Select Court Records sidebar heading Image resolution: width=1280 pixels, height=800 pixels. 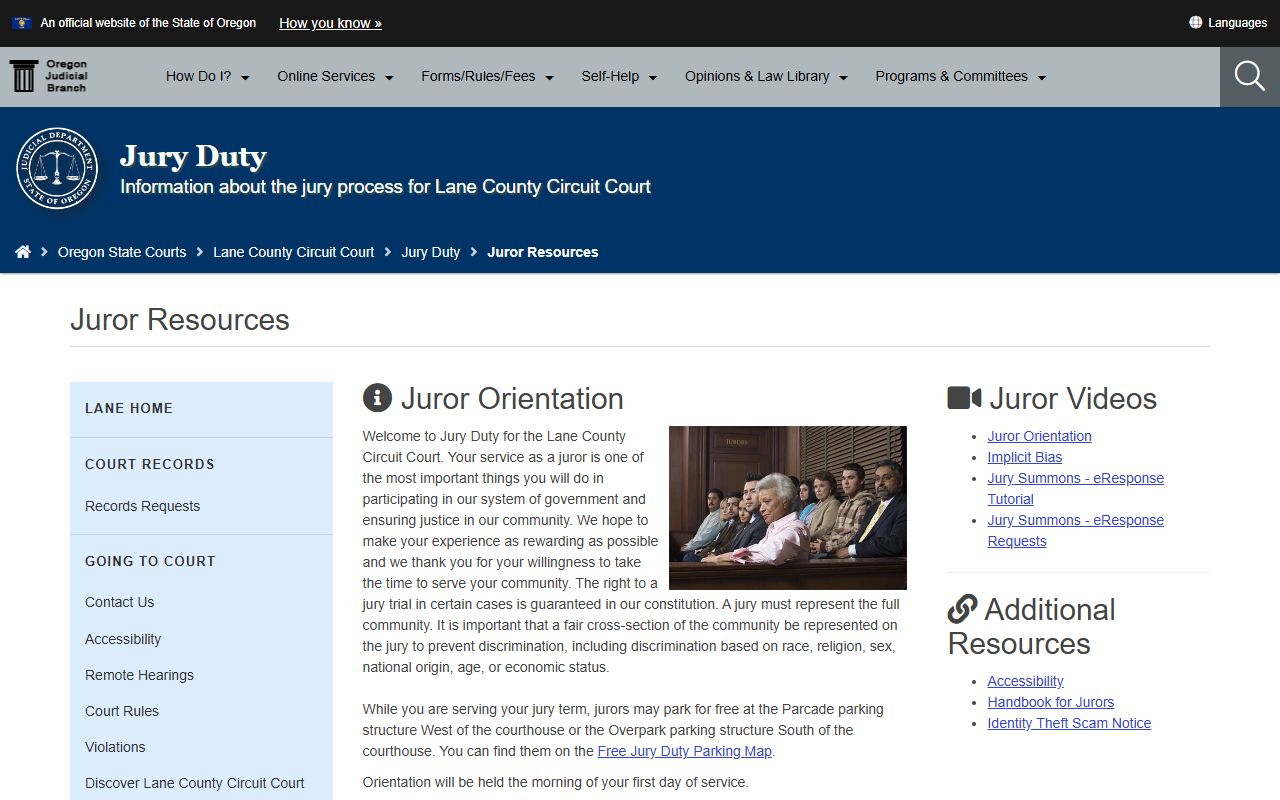[x=150, y=464]
